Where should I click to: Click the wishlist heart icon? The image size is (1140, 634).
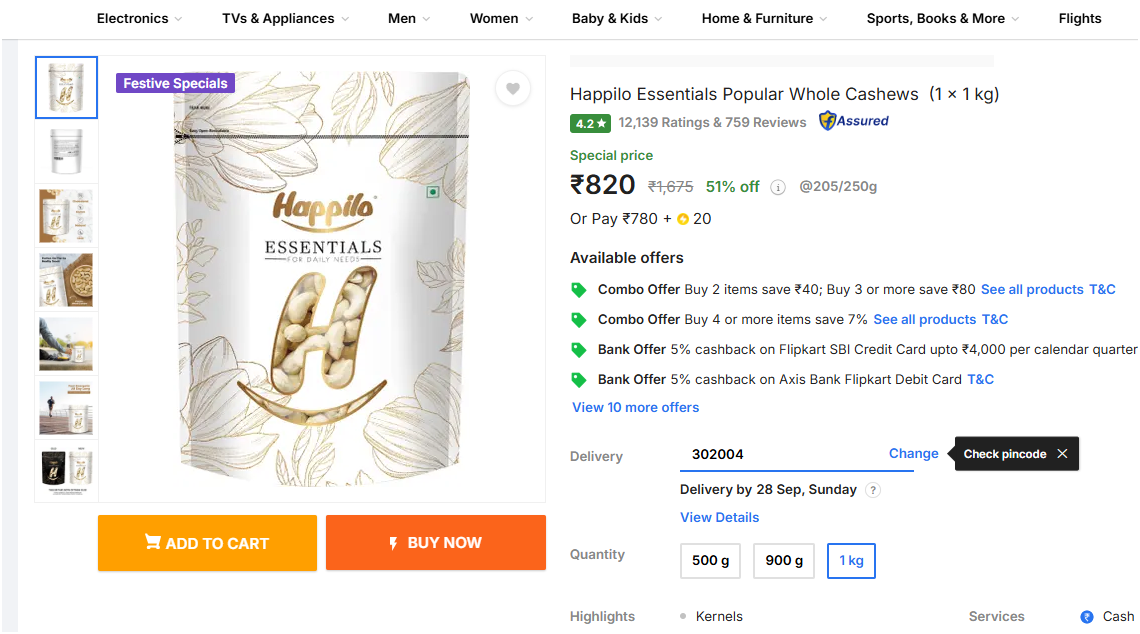pos(513,89)
